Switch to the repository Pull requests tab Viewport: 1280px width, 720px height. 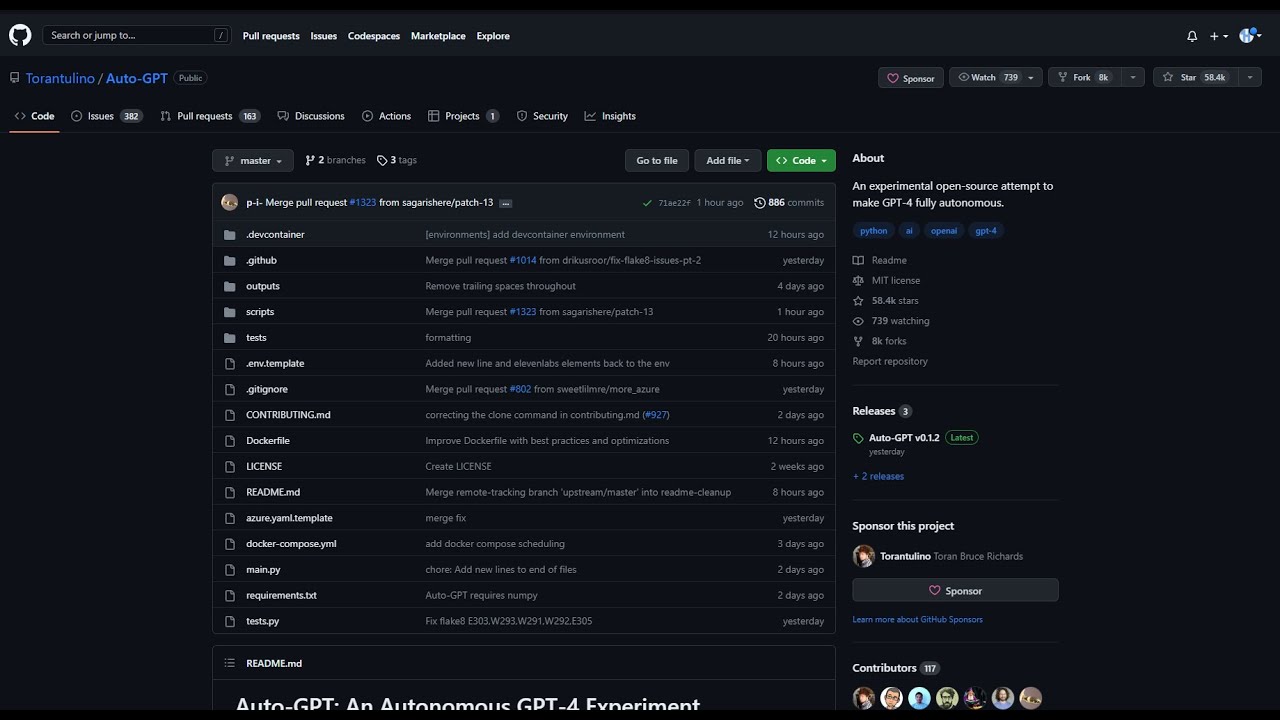point(210,116)
